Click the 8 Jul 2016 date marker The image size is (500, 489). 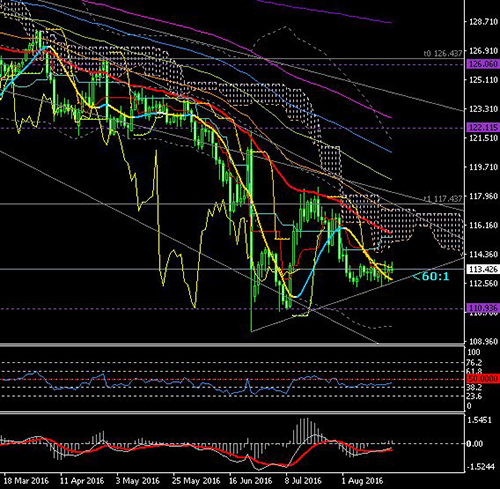(x=302, y=481)
